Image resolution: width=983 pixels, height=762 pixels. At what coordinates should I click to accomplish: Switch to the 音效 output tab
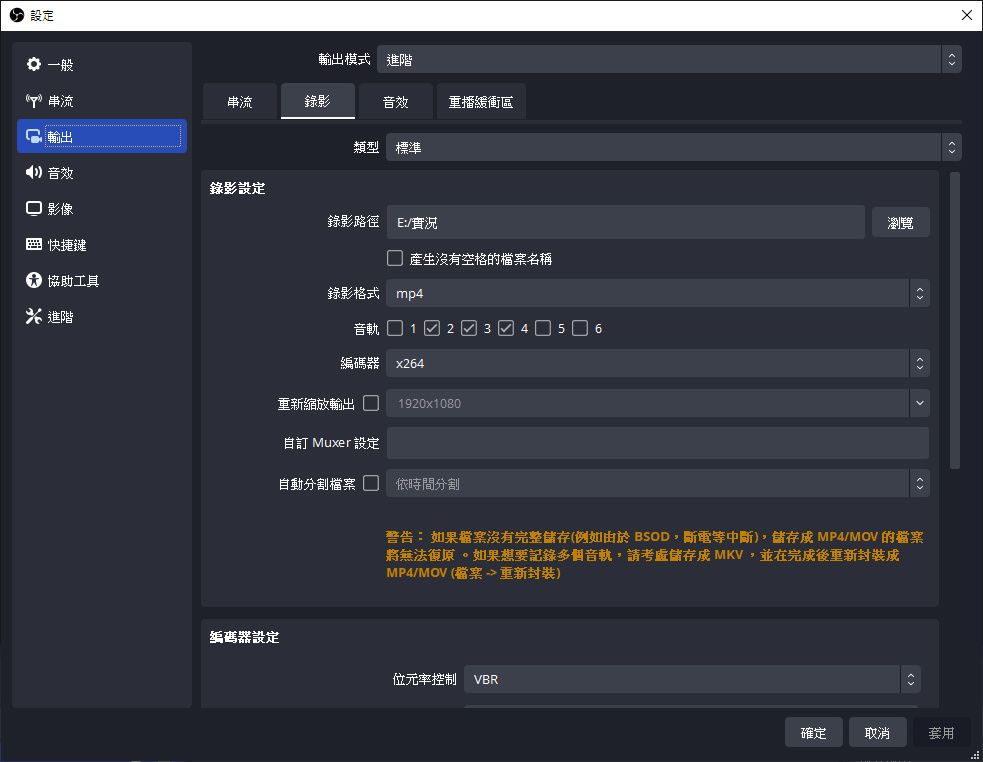[396, 101]
